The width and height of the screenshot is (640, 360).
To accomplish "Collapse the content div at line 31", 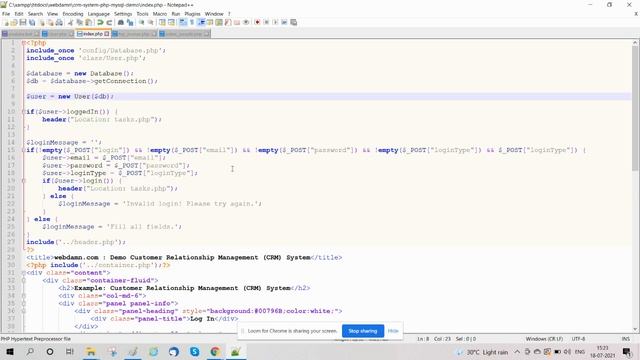I will 24,273.
